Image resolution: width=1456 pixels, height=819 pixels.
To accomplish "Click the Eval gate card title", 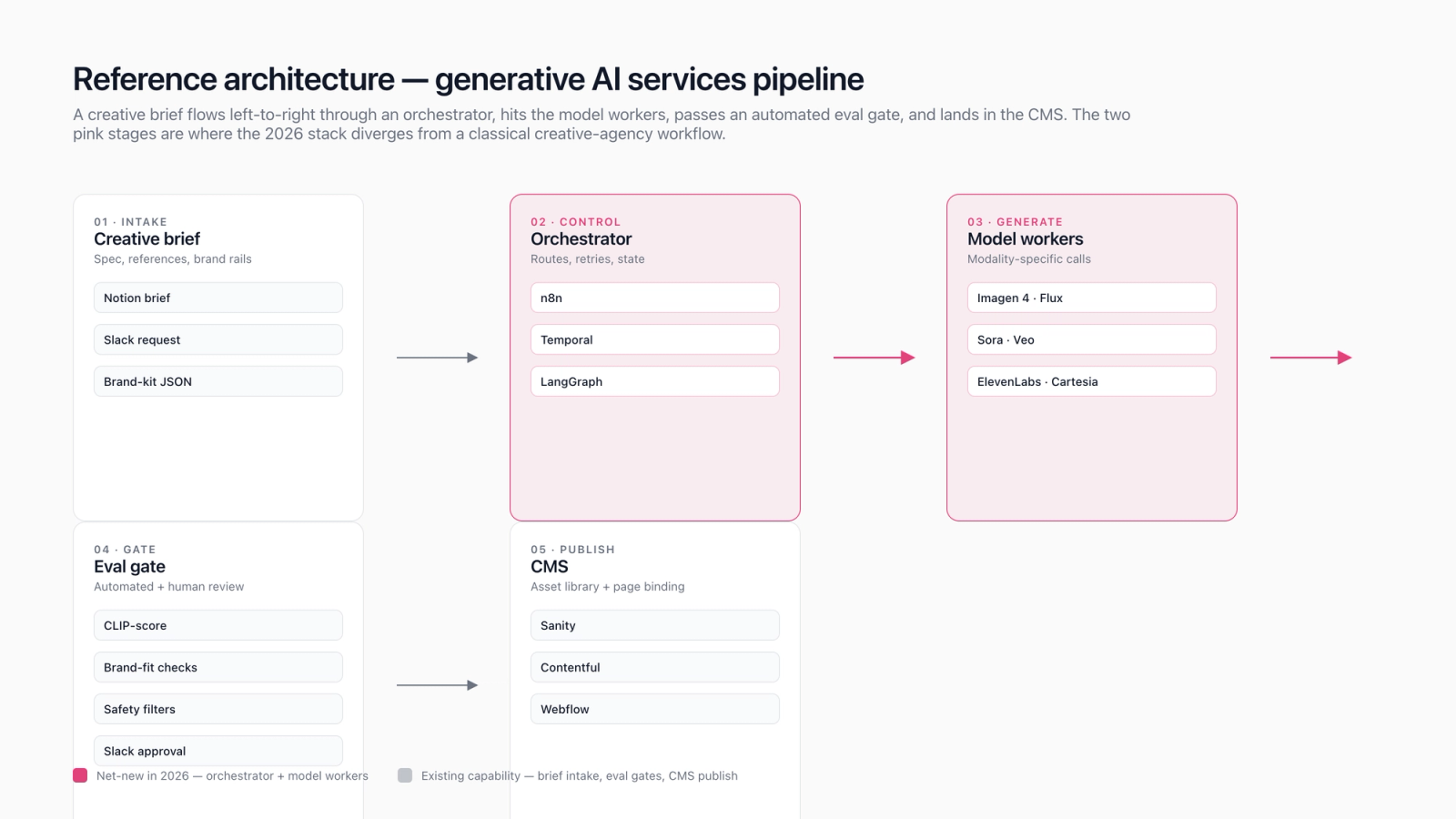I will pyautogui.click(x=129, y=567).
